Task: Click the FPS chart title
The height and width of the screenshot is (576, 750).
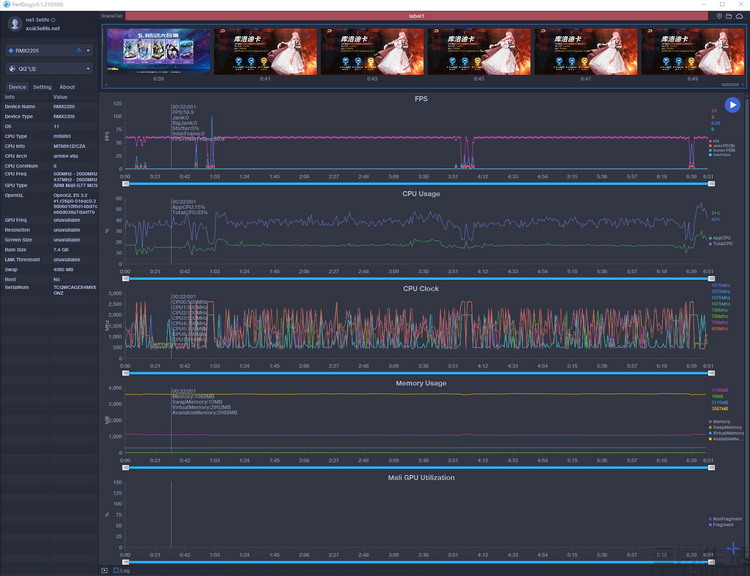Action: pyautogui.click(x=421, y=99)
